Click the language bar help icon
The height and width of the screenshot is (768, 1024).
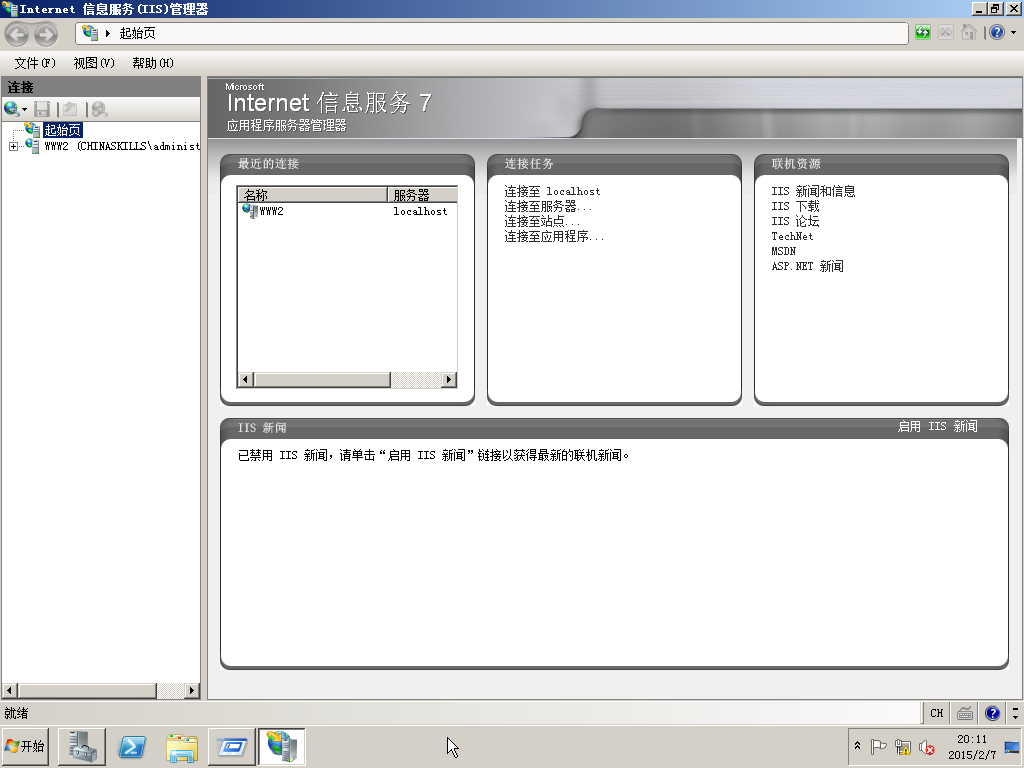(992, 713)
